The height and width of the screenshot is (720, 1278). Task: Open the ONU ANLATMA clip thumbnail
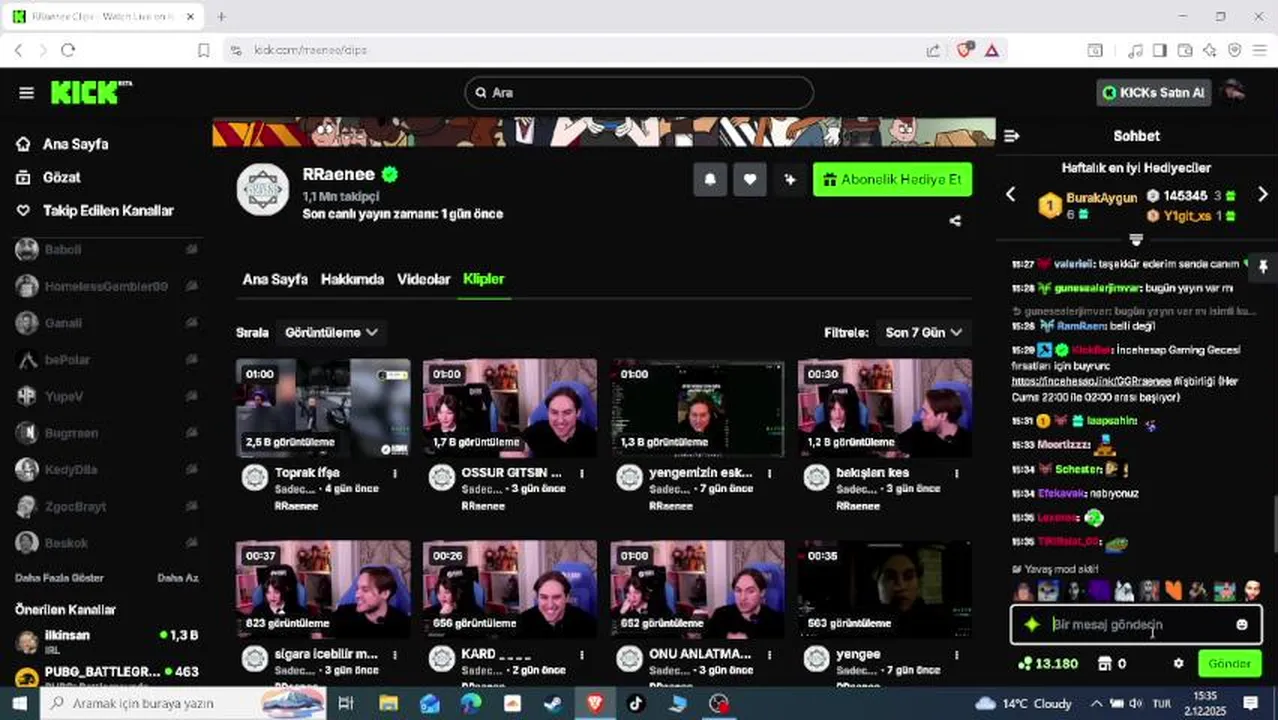pos(698,590)
